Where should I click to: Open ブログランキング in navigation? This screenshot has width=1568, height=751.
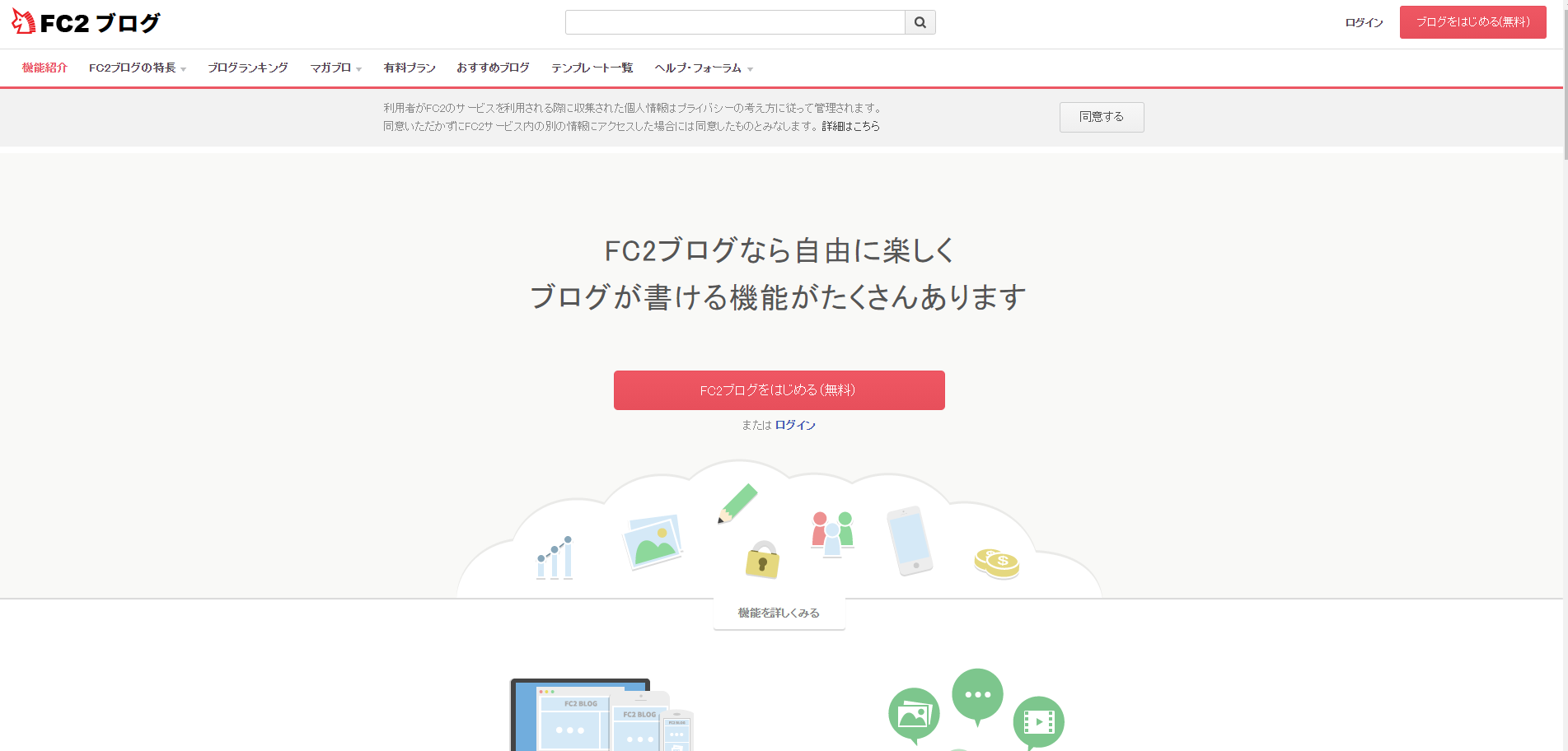click(x=248, y=68)
